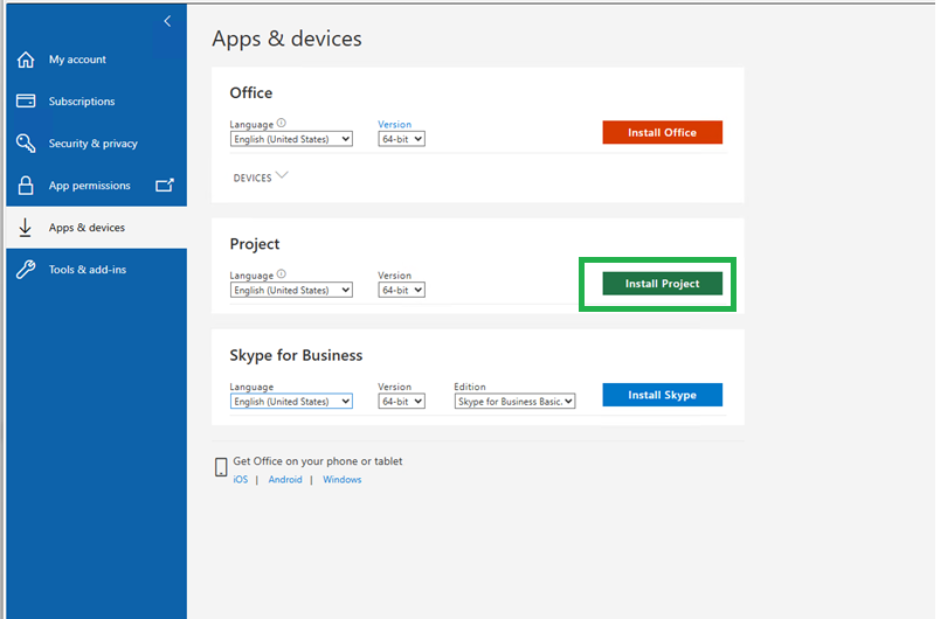This screenshot has height=619, width=936.
Task: Click the phone icon beside Get Office text
Action: pos(221,467)
